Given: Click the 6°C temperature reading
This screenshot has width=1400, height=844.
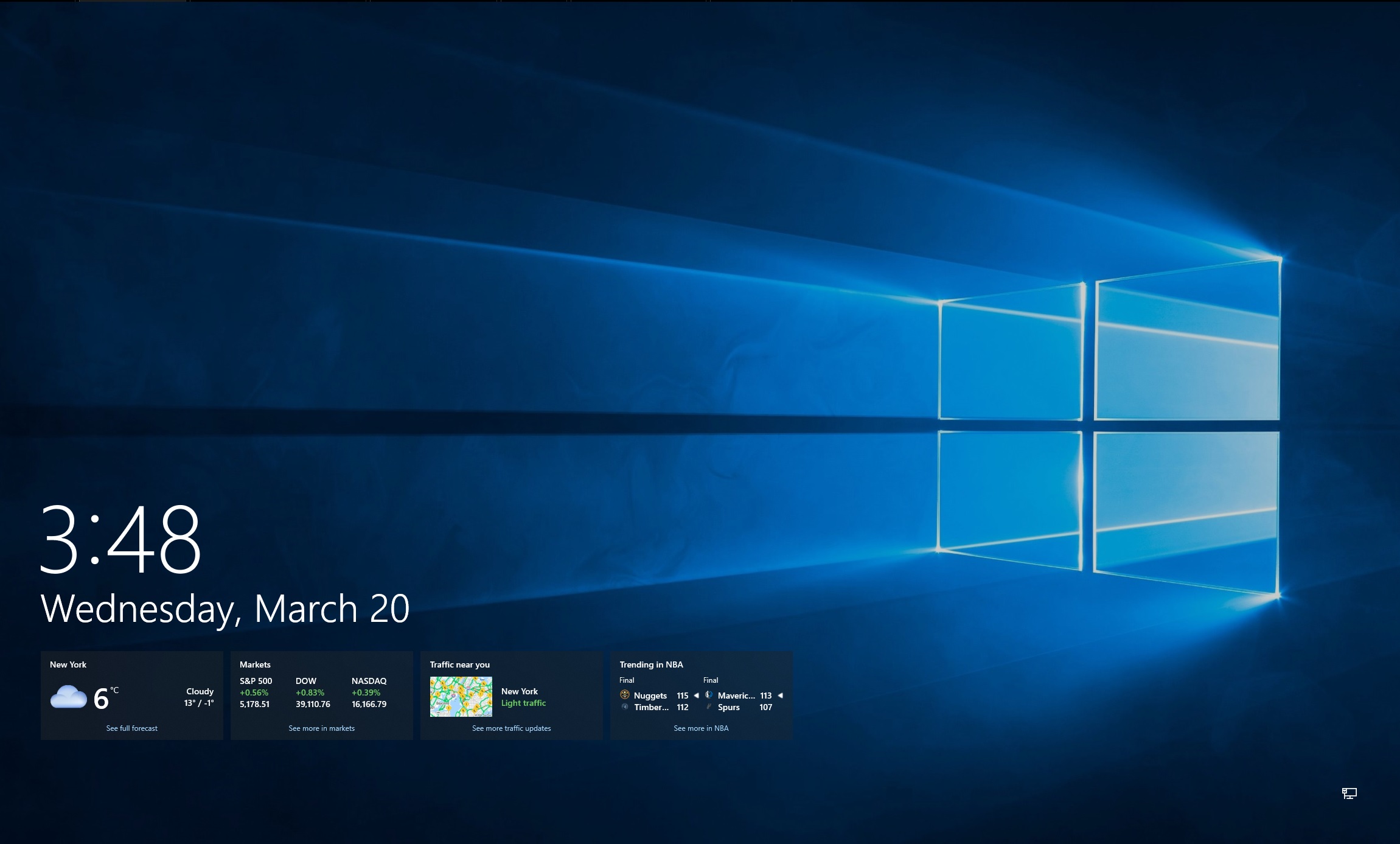Looking at the screenshot, I should pos(102,698).
